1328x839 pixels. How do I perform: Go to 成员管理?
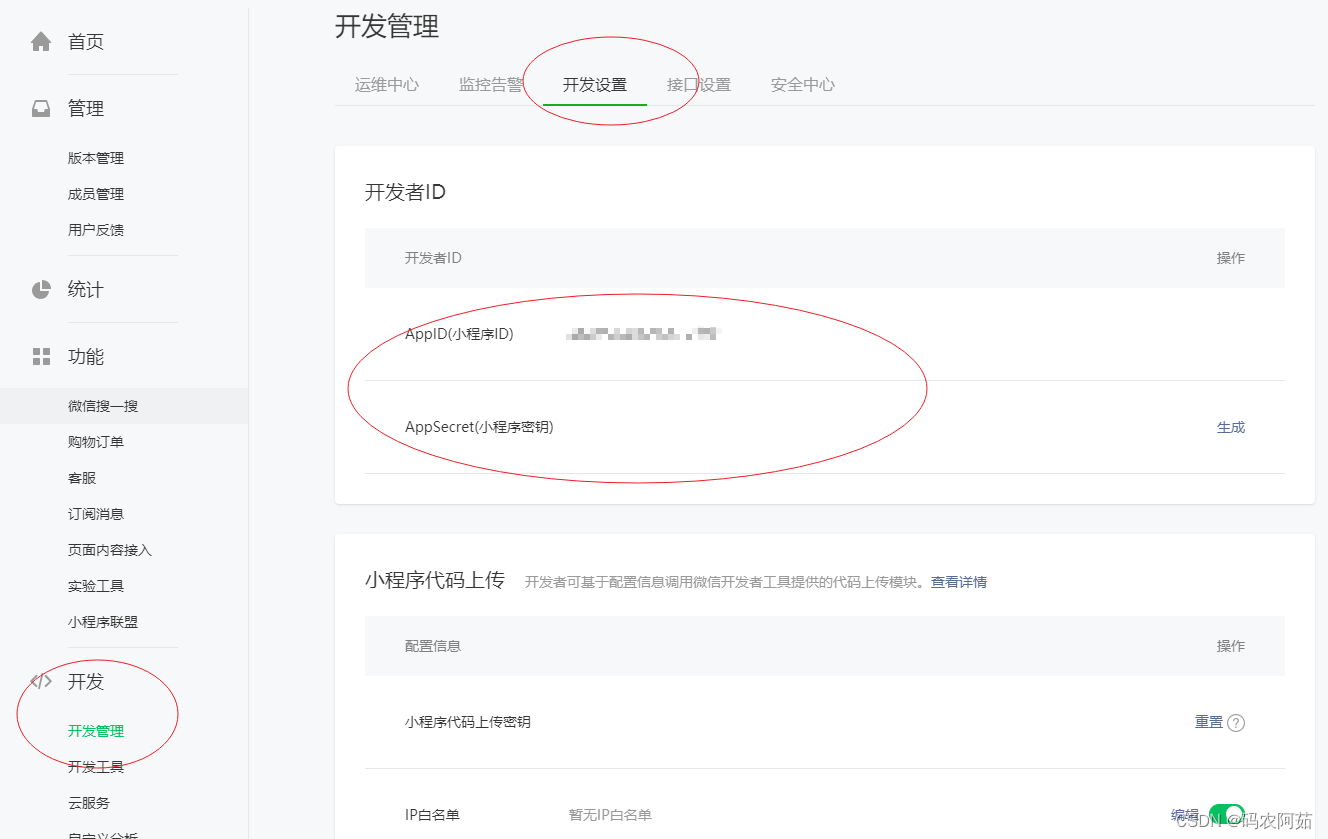pos(96,194)
